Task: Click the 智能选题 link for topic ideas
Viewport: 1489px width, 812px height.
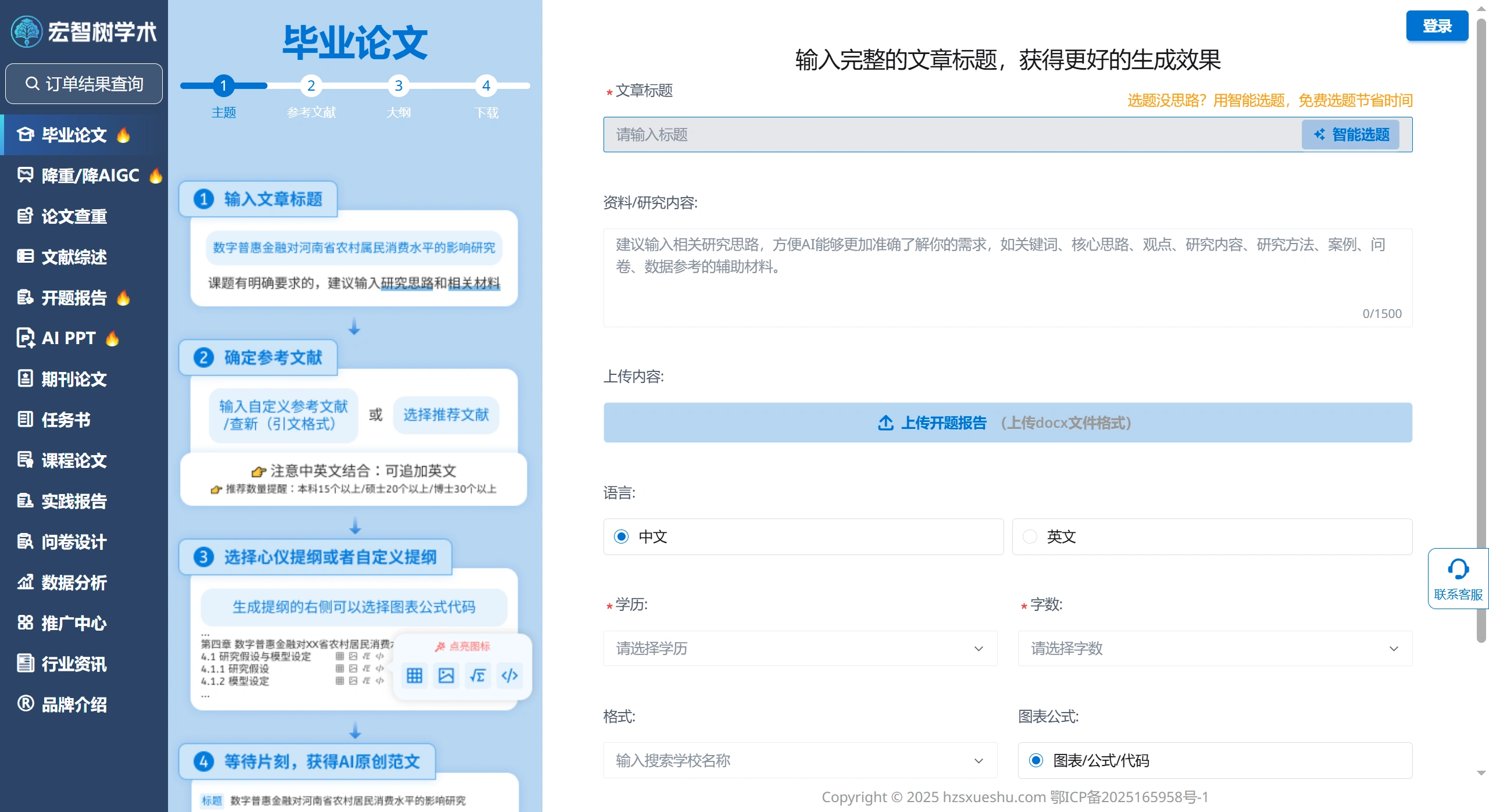Action: [1350, 134]
